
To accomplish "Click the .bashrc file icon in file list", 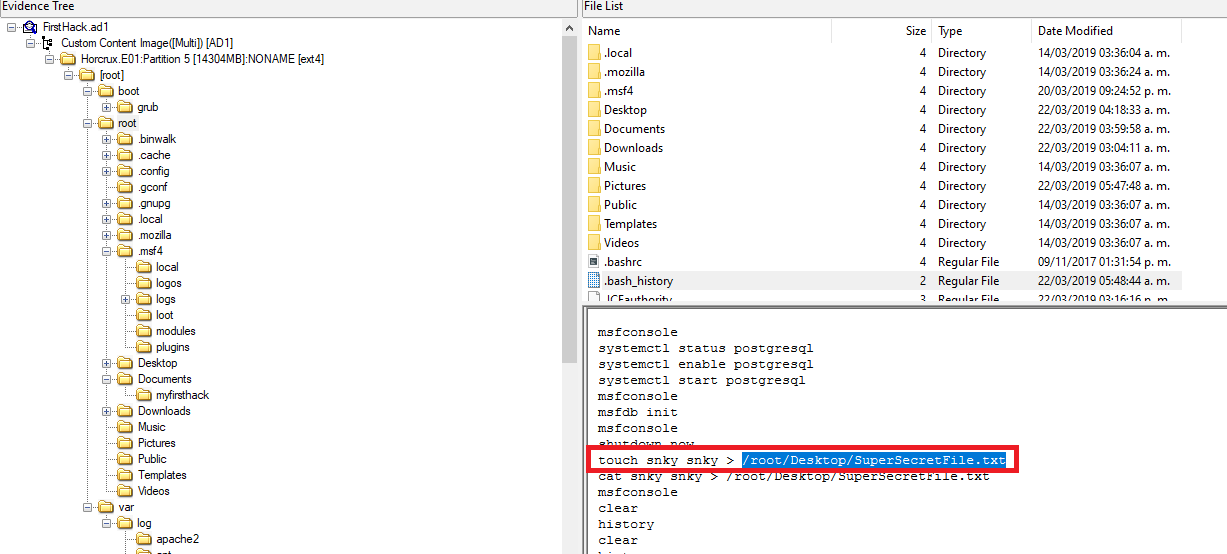I will 593,262.
